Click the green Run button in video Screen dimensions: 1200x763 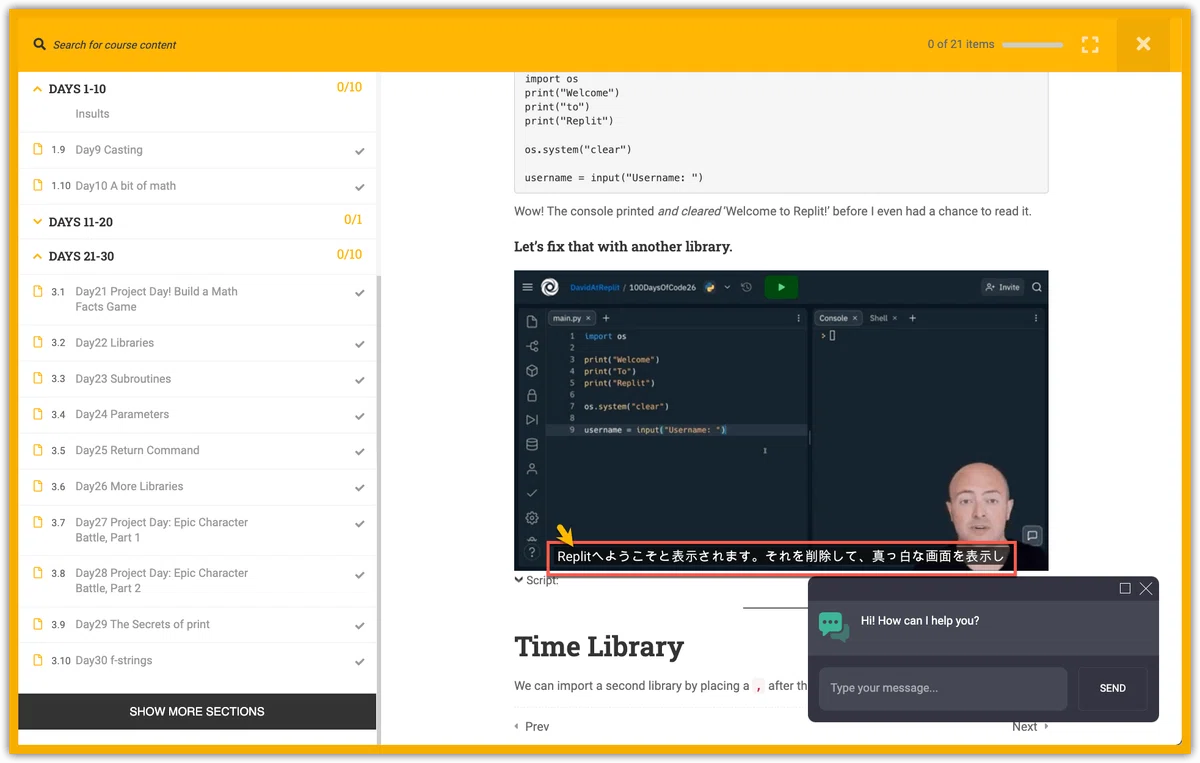781,287
